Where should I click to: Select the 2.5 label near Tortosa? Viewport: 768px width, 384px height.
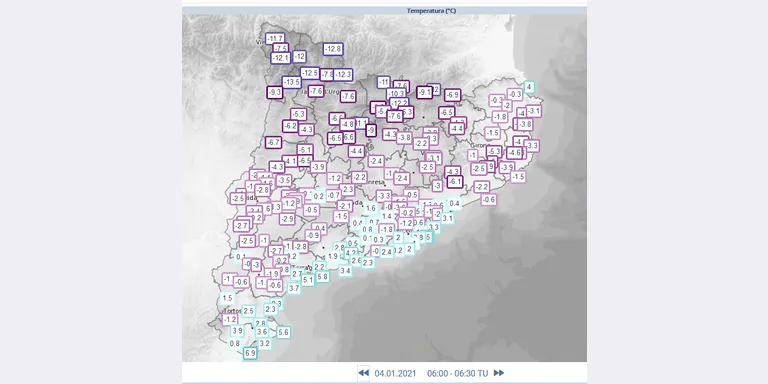click(248, 311)
